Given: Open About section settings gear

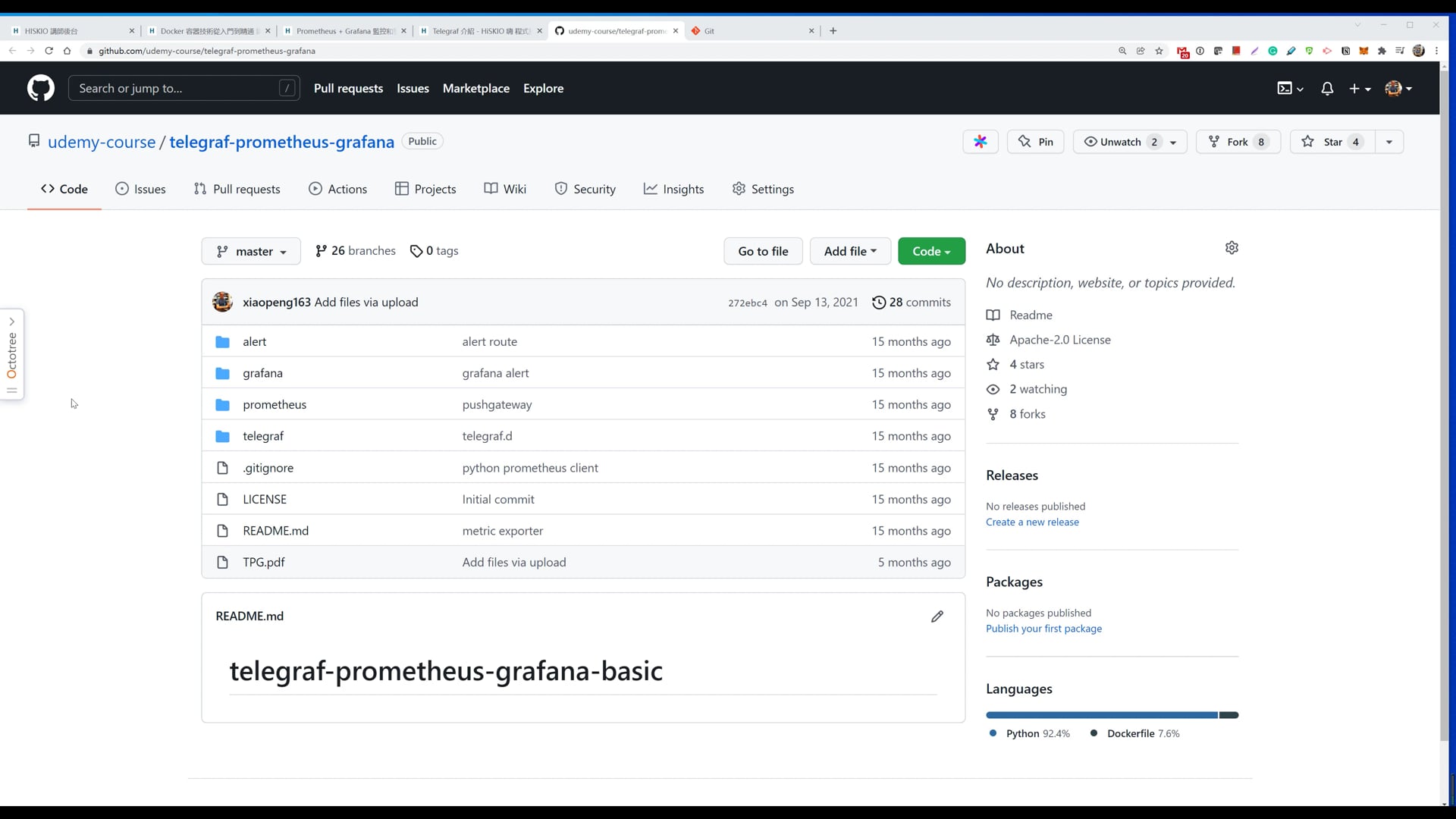Looking at the screenshot, I should [1232, 248].
